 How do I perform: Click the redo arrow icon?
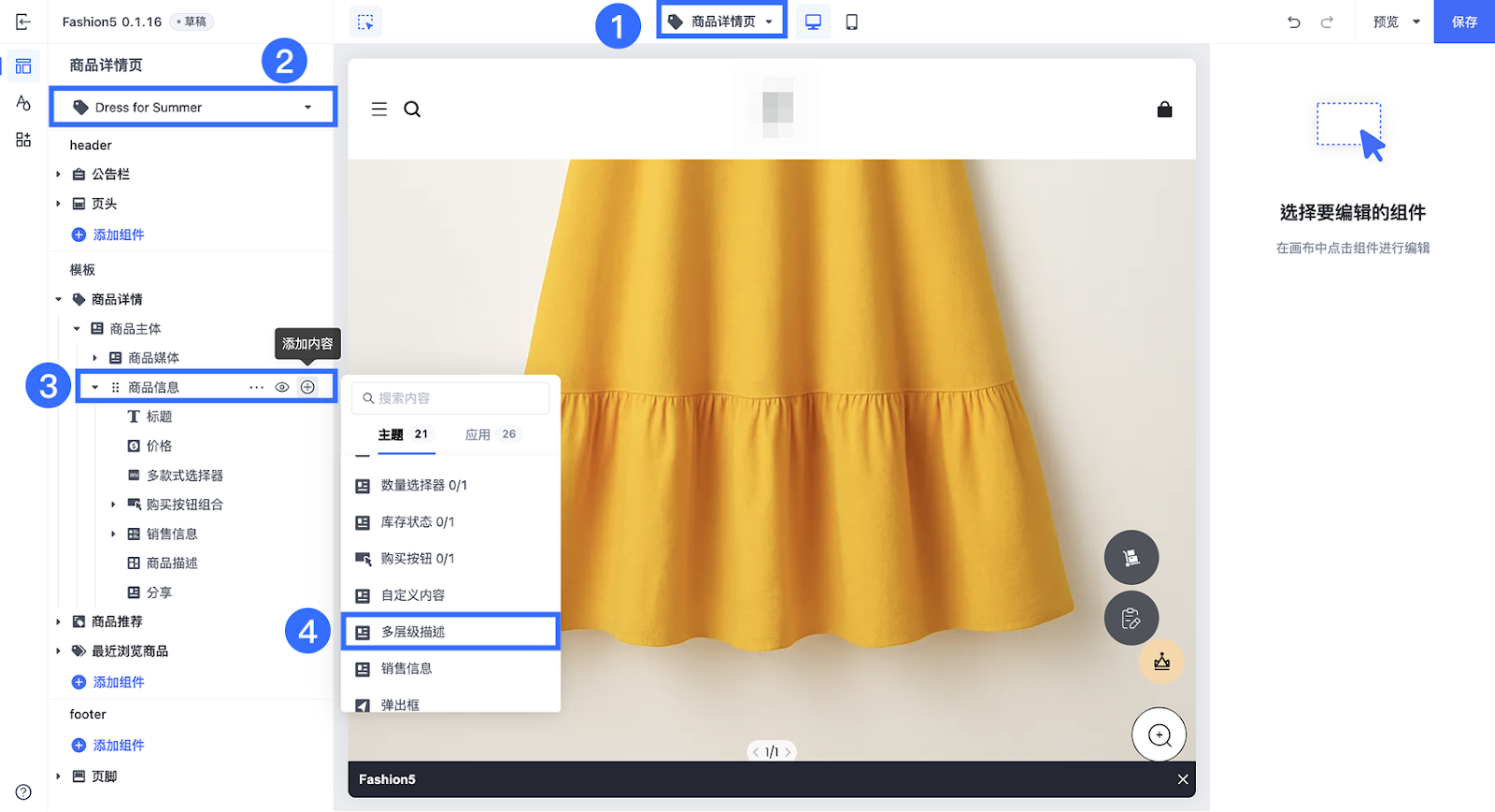point(1327,21)
